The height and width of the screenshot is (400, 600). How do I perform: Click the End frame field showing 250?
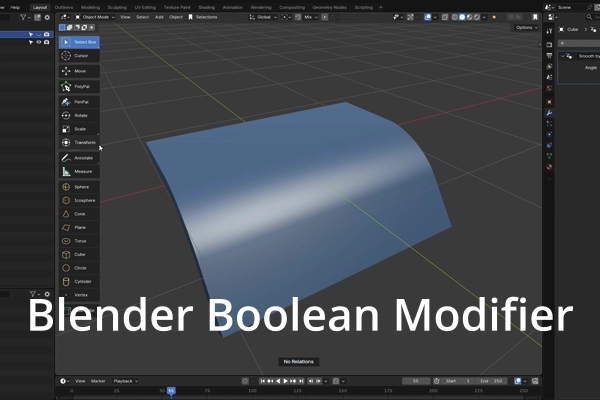click(x=492, y=381)
